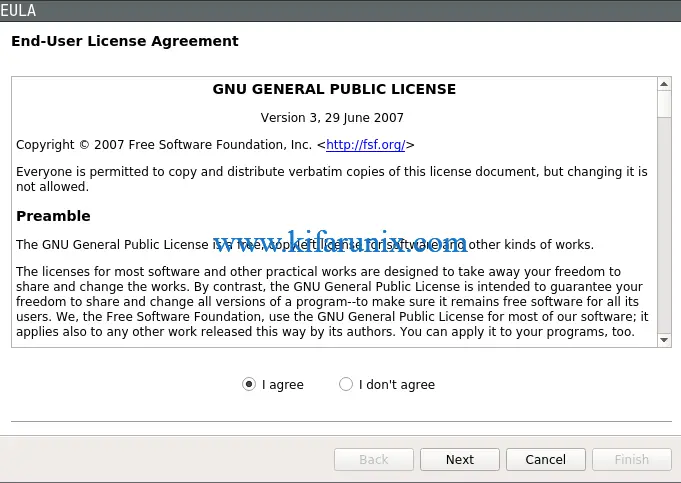Click the scrollbar track below the thumb
This screenshot has width=681, height=483.
point(664,225)
